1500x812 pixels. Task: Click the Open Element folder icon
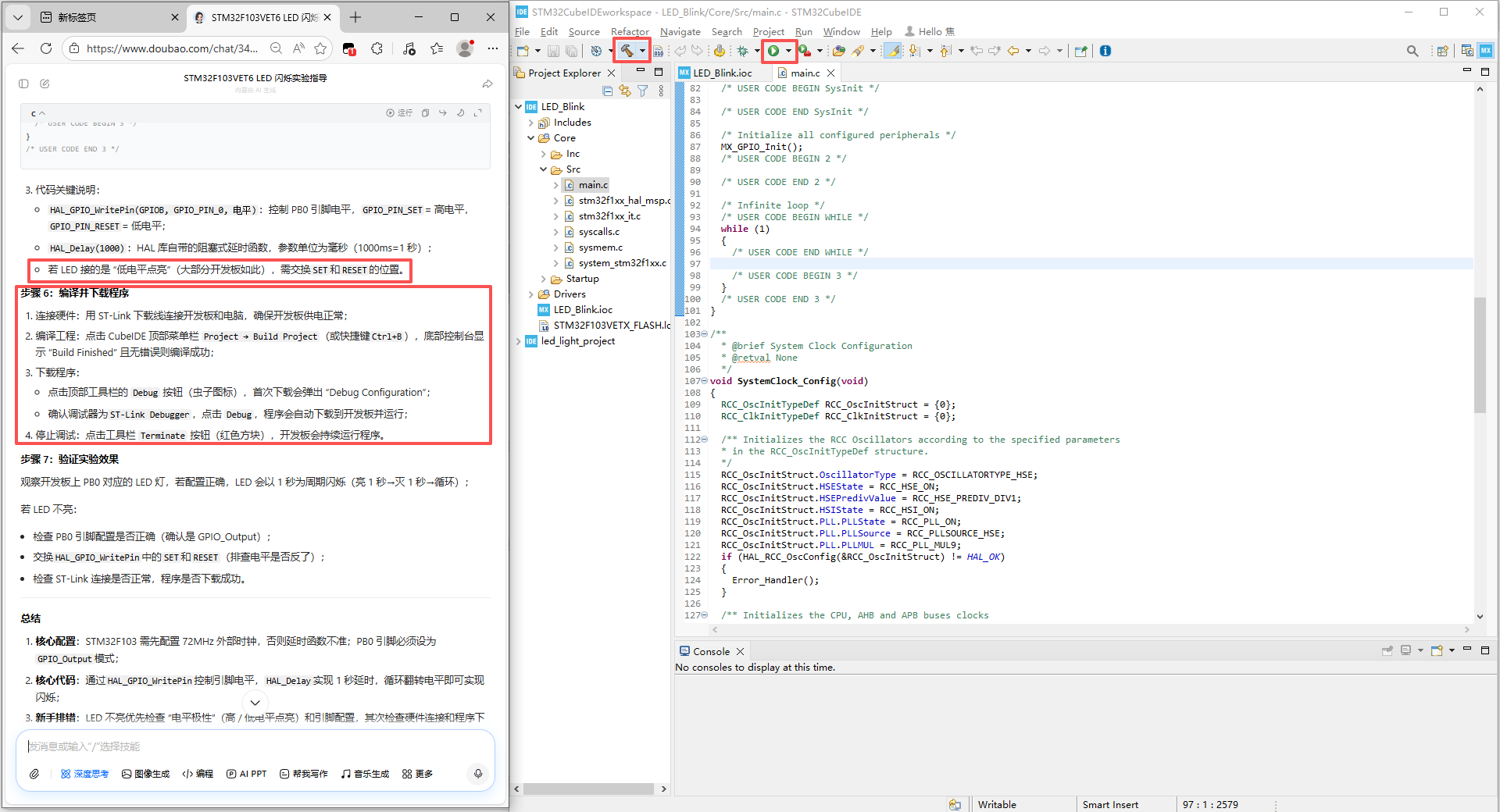click(x=838, y=51)
